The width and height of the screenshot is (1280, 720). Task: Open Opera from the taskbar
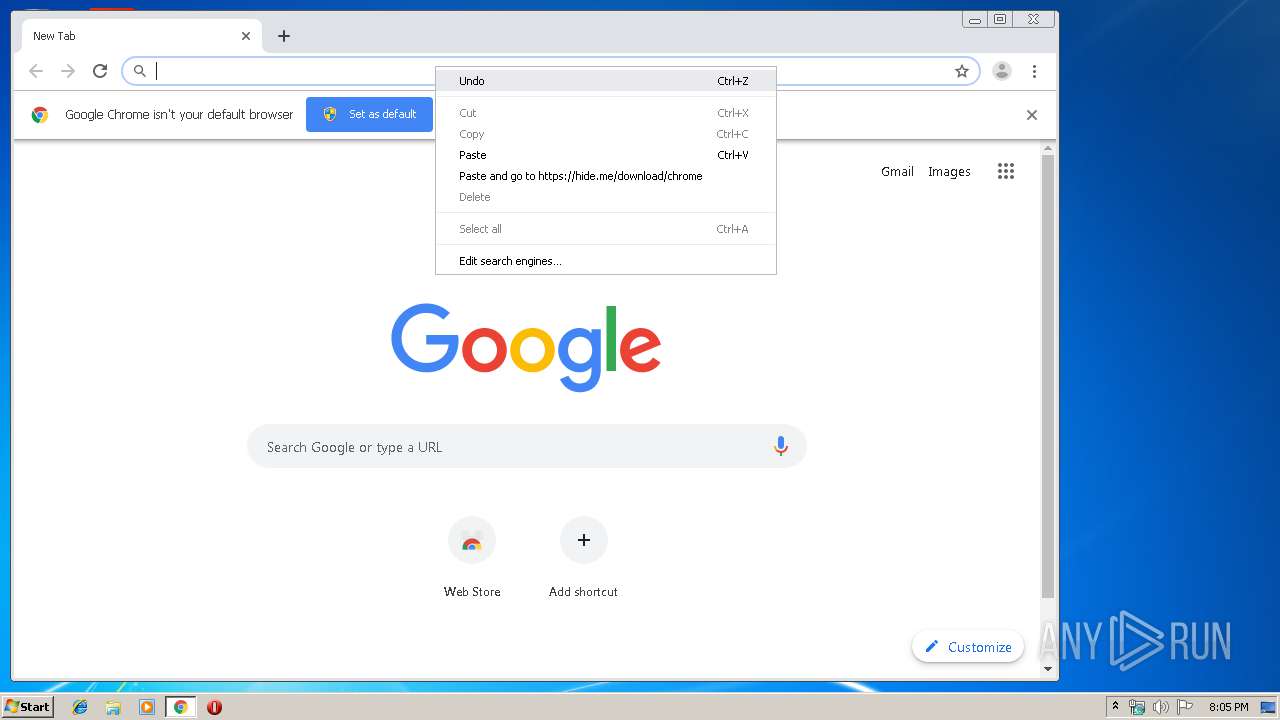pos(214,707)
